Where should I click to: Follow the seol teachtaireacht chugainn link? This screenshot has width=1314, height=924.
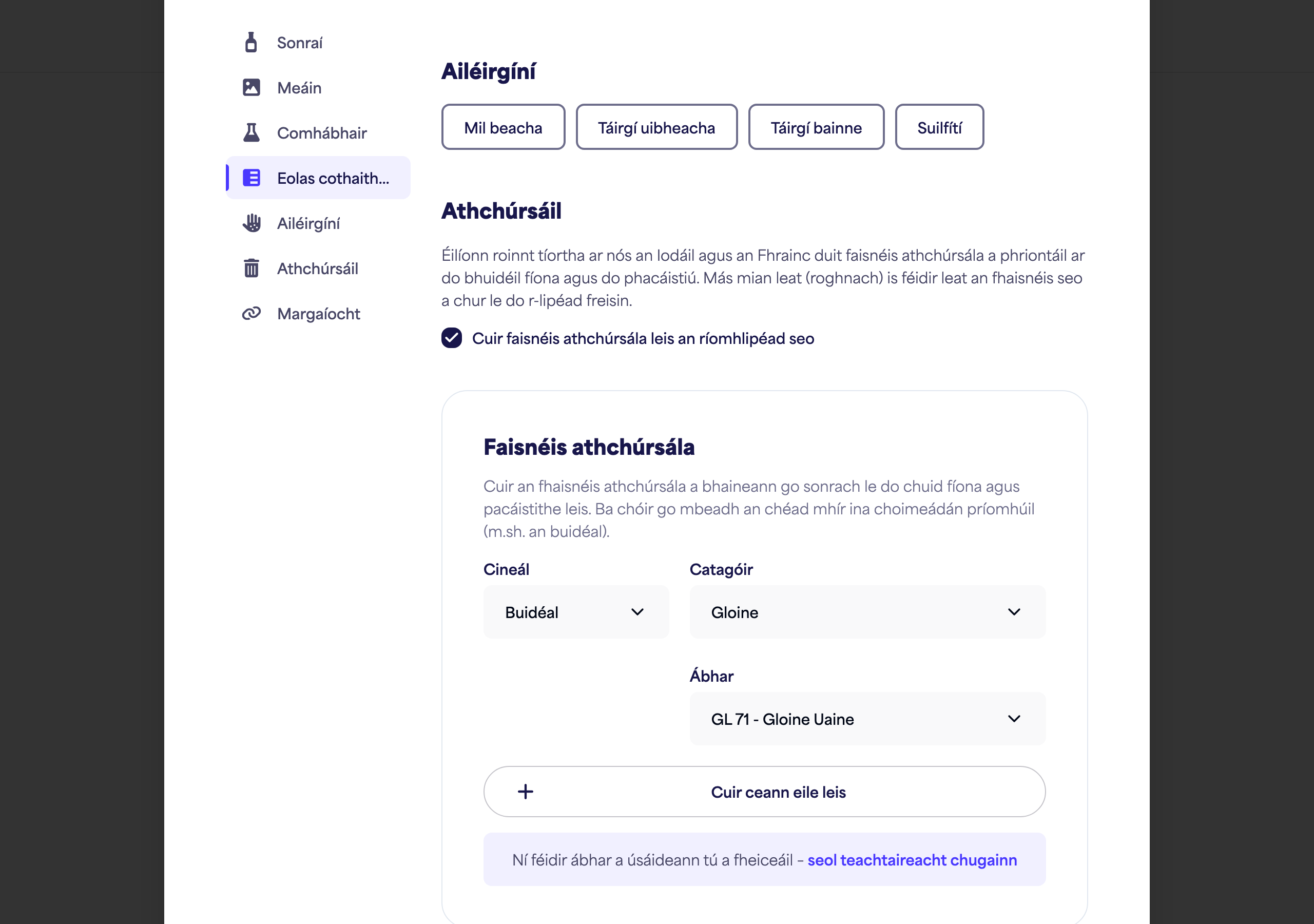pos(912,860)
